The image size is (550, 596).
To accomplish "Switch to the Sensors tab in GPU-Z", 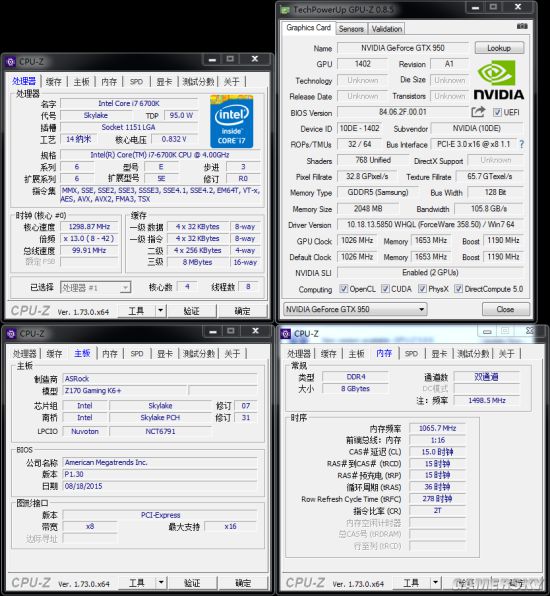I will point(351,29).
